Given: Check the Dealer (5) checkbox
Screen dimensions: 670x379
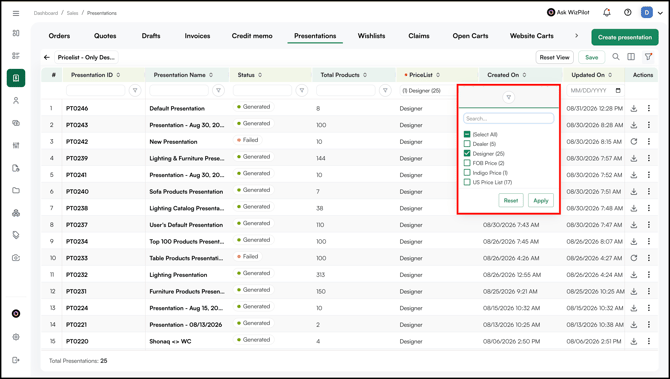Looking at the screenshot, I should pos(467,144).
